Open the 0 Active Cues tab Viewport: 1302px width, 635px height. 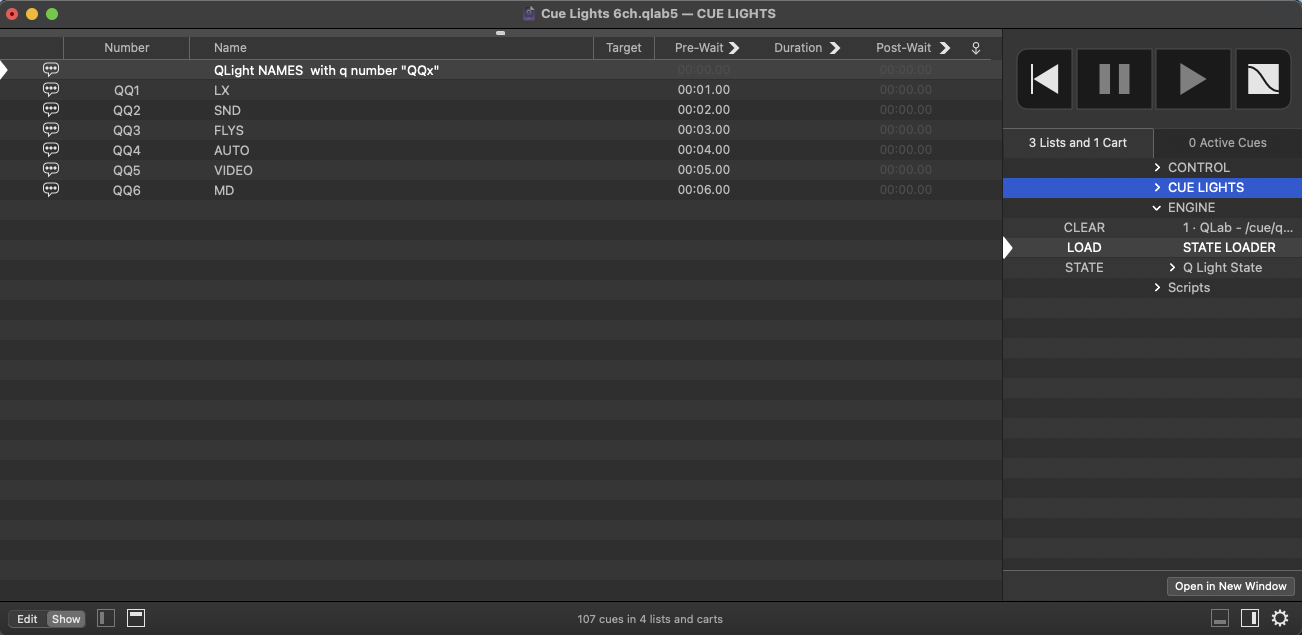(1227, 143)
